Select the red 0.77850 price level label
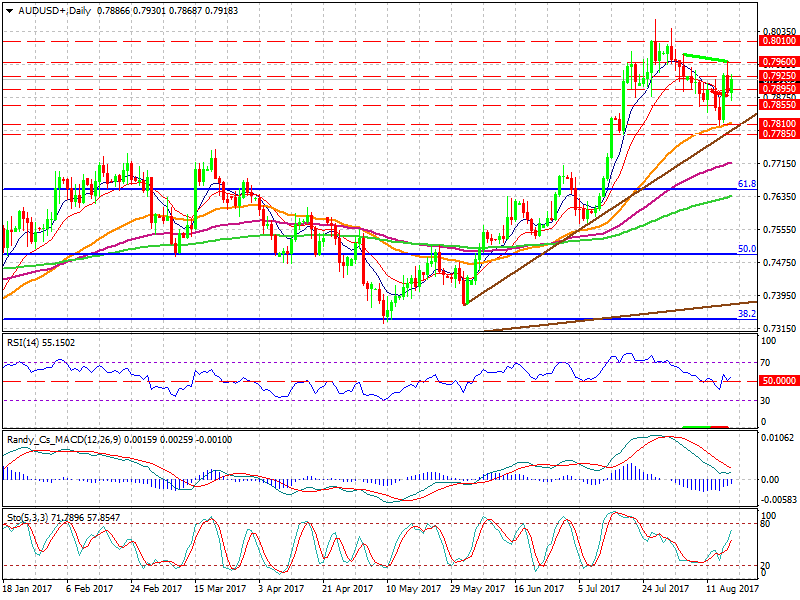 pos(777,134)
